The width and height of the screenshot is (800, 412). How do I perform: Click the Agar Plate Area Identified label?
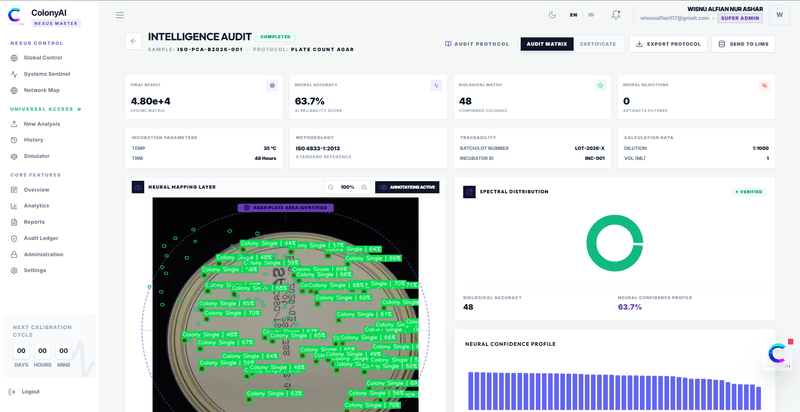(286, 208)
